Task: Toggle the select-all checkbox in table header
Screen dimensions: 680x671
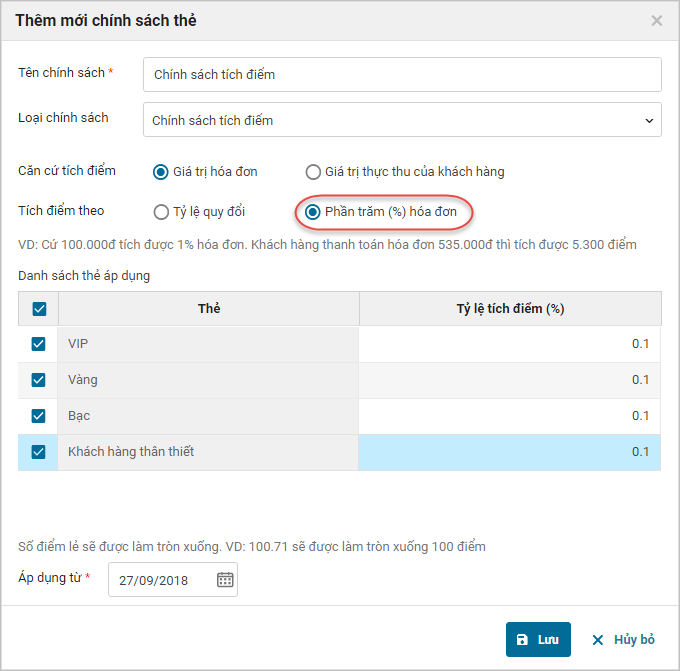Action: pos(39,309)
